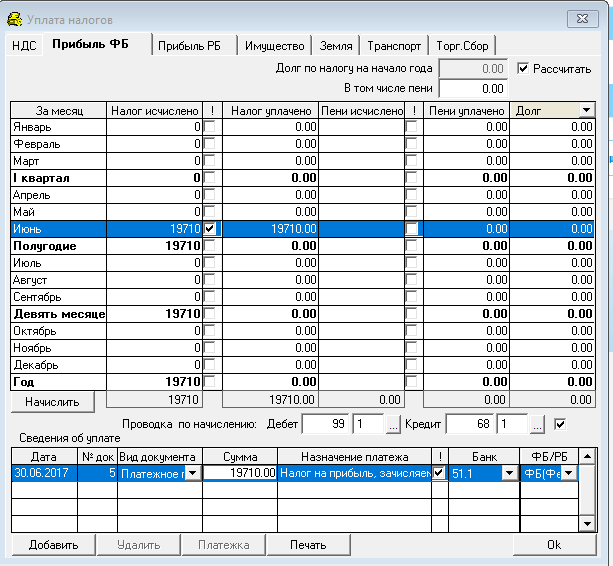Click the Налог исчислено column header

click(154, 111)
